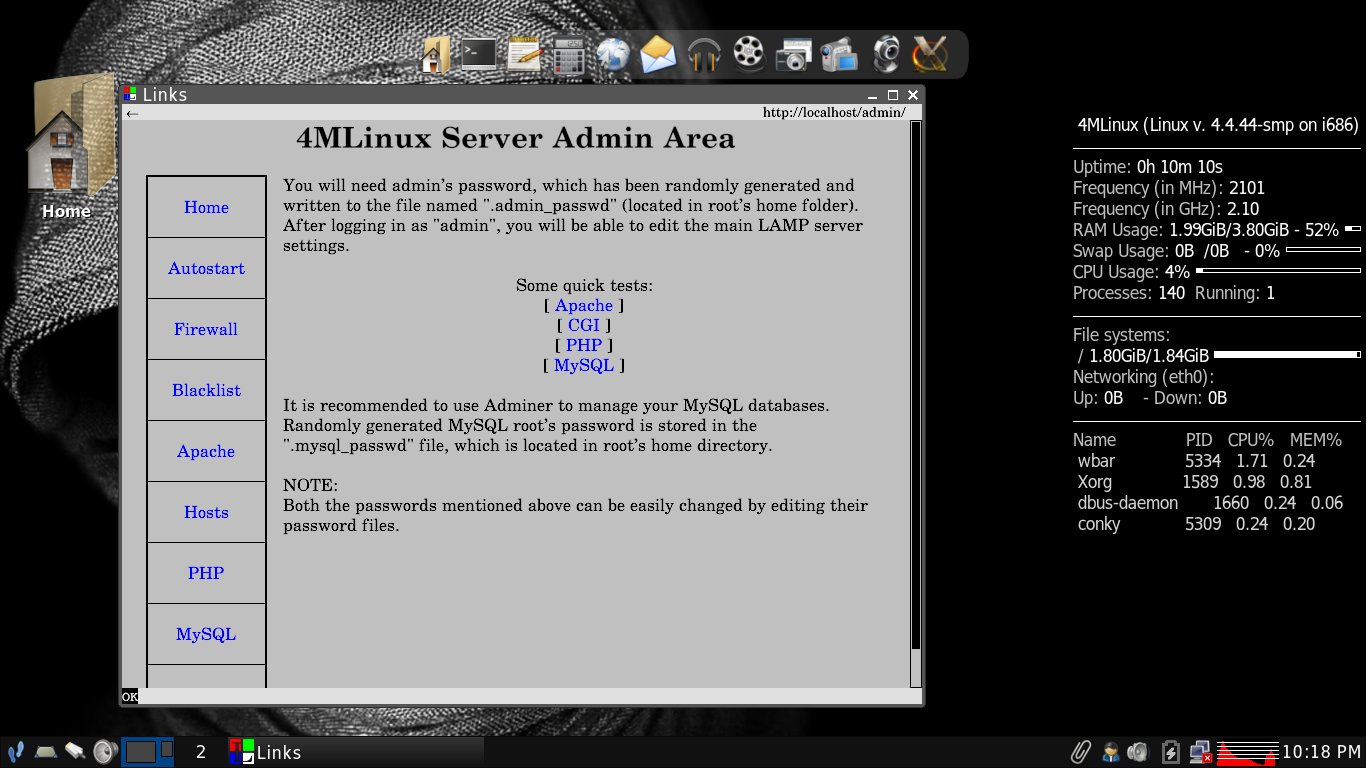Launch the terminal from the top dock
This screenshot has height=768, width=1366.
coord(478,54)
